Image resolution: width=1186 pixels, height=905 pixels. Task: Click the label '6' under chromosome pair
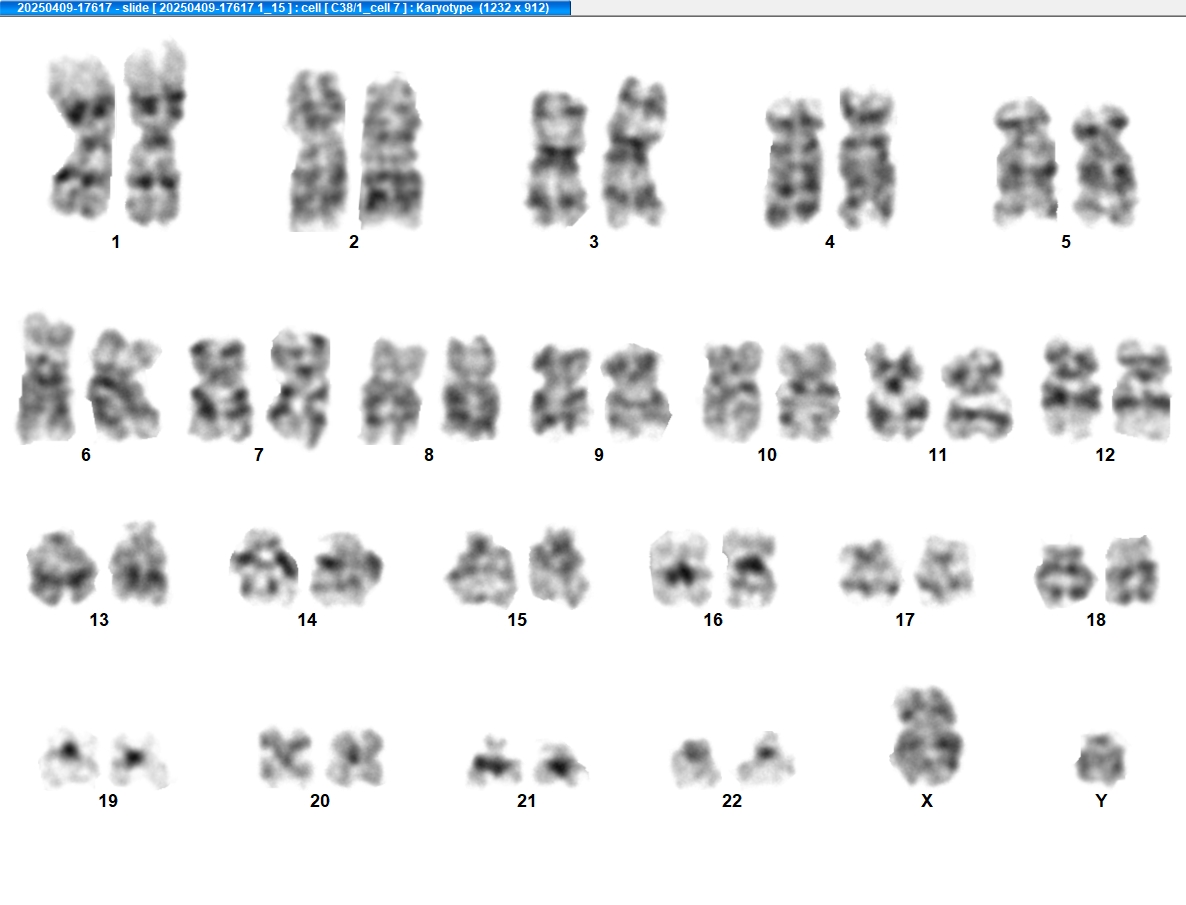pyautogui.click(x=85, y=455)
